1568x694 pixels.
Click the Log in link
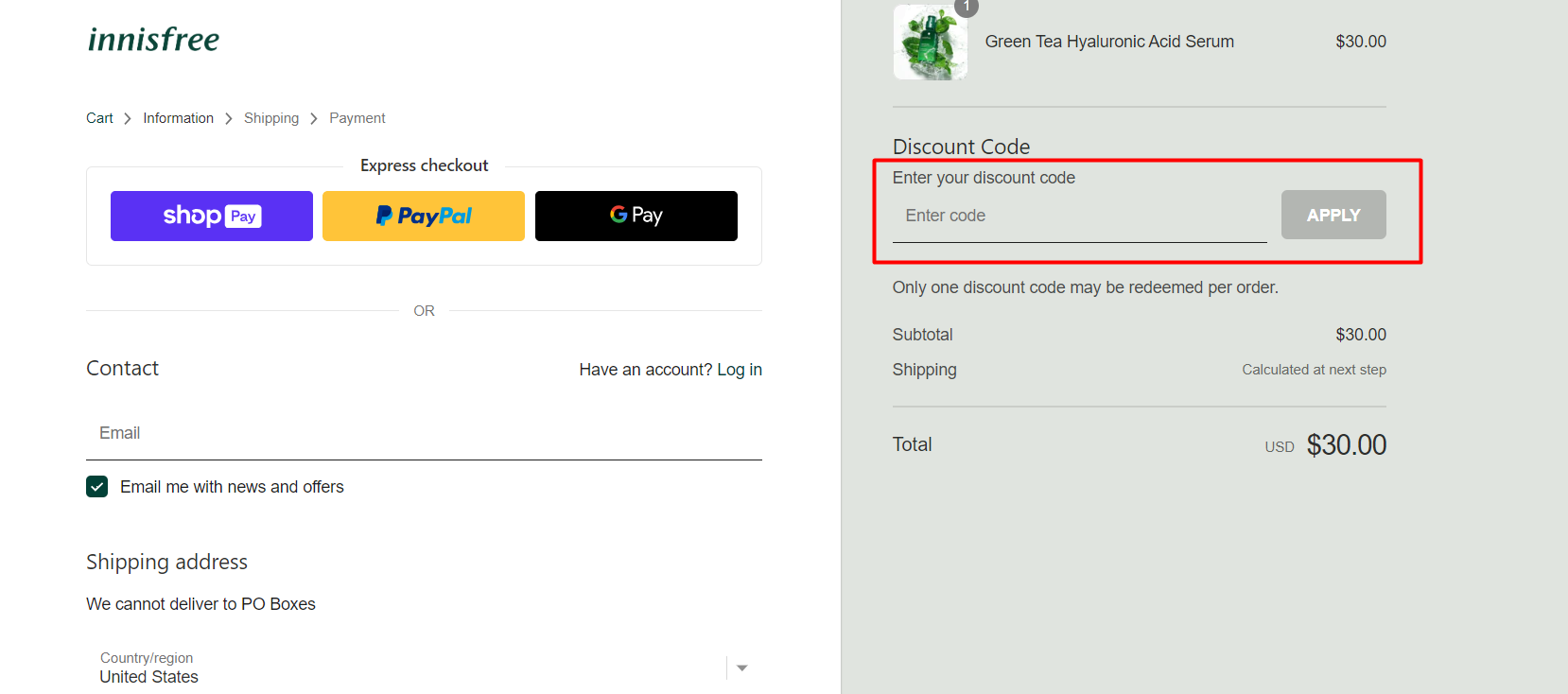point(740,370)
